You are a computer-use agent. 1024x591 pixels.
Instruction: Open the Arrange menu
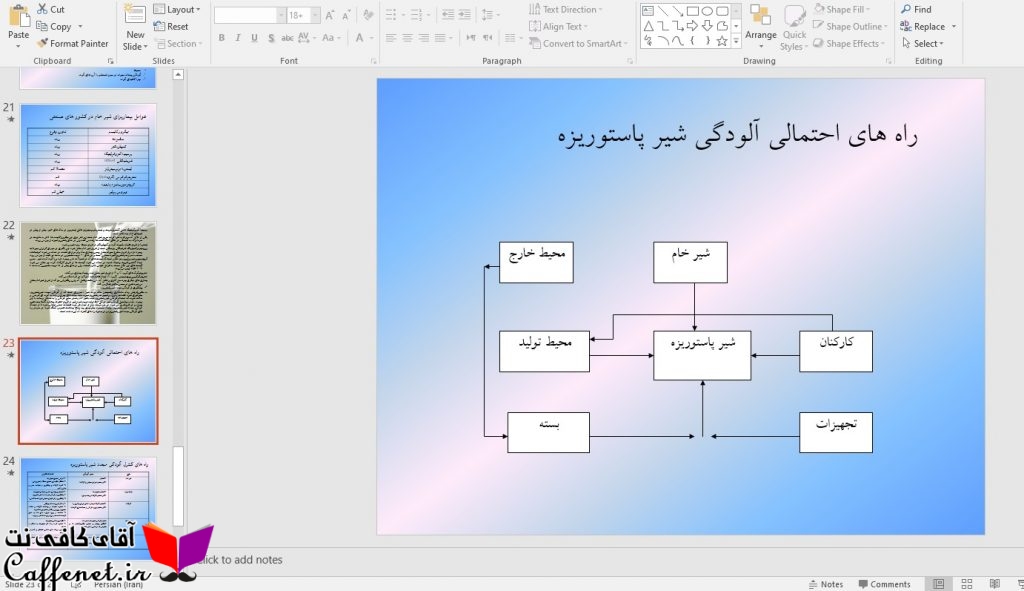(761, 26)
